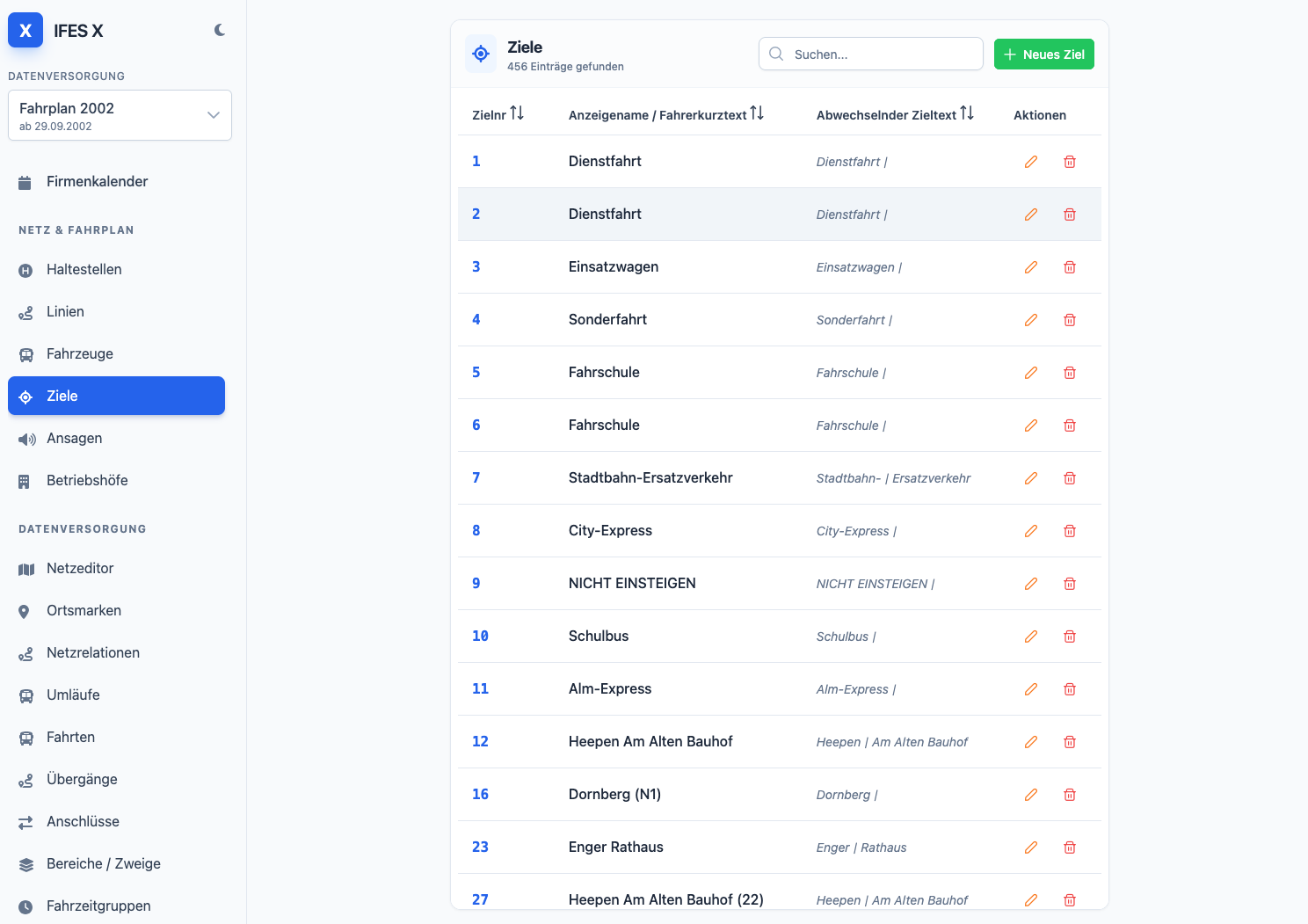Delete Heepen Am Alten Bauhof row 12
Screen dimensions: 1308x924
click(x=1070, y=742)
